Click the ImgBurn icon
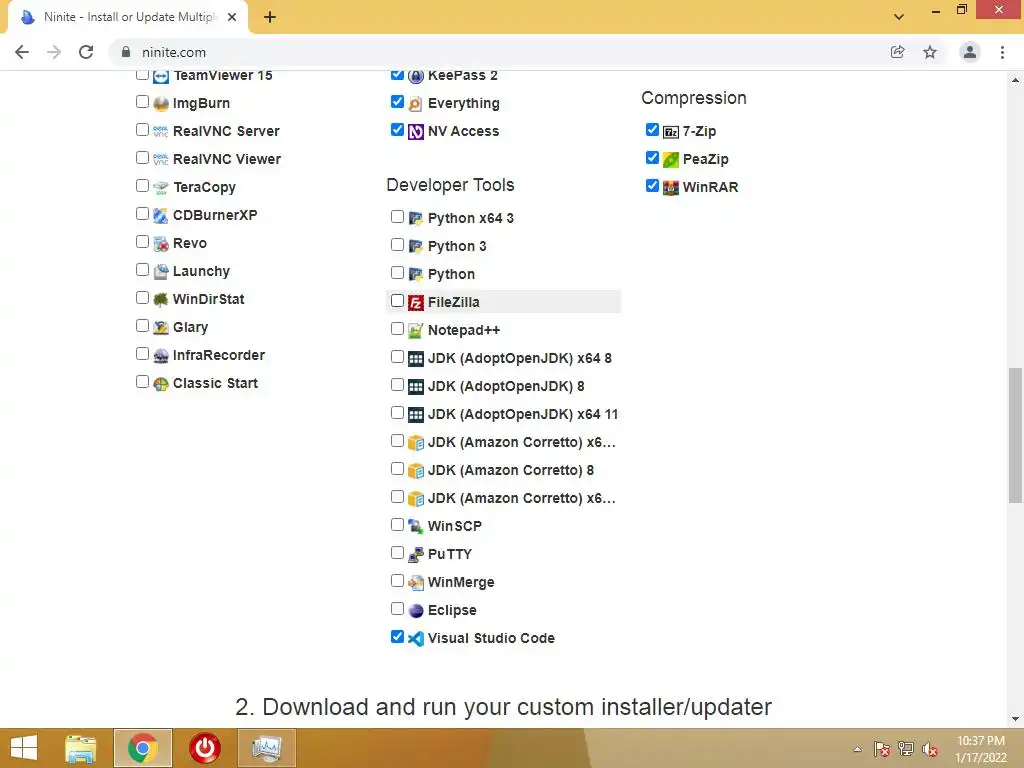 coord(161,104)
